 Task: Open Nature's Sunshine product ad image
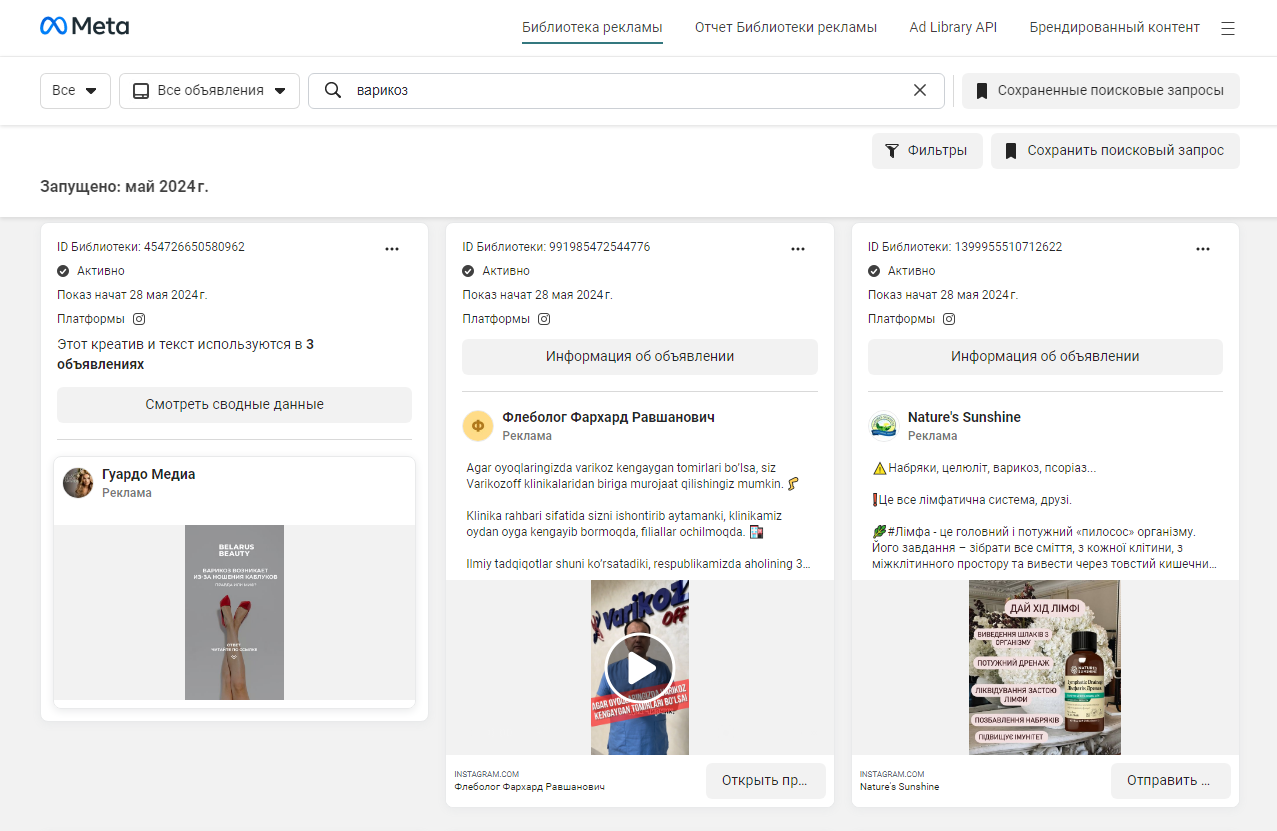click(1045, 667)
